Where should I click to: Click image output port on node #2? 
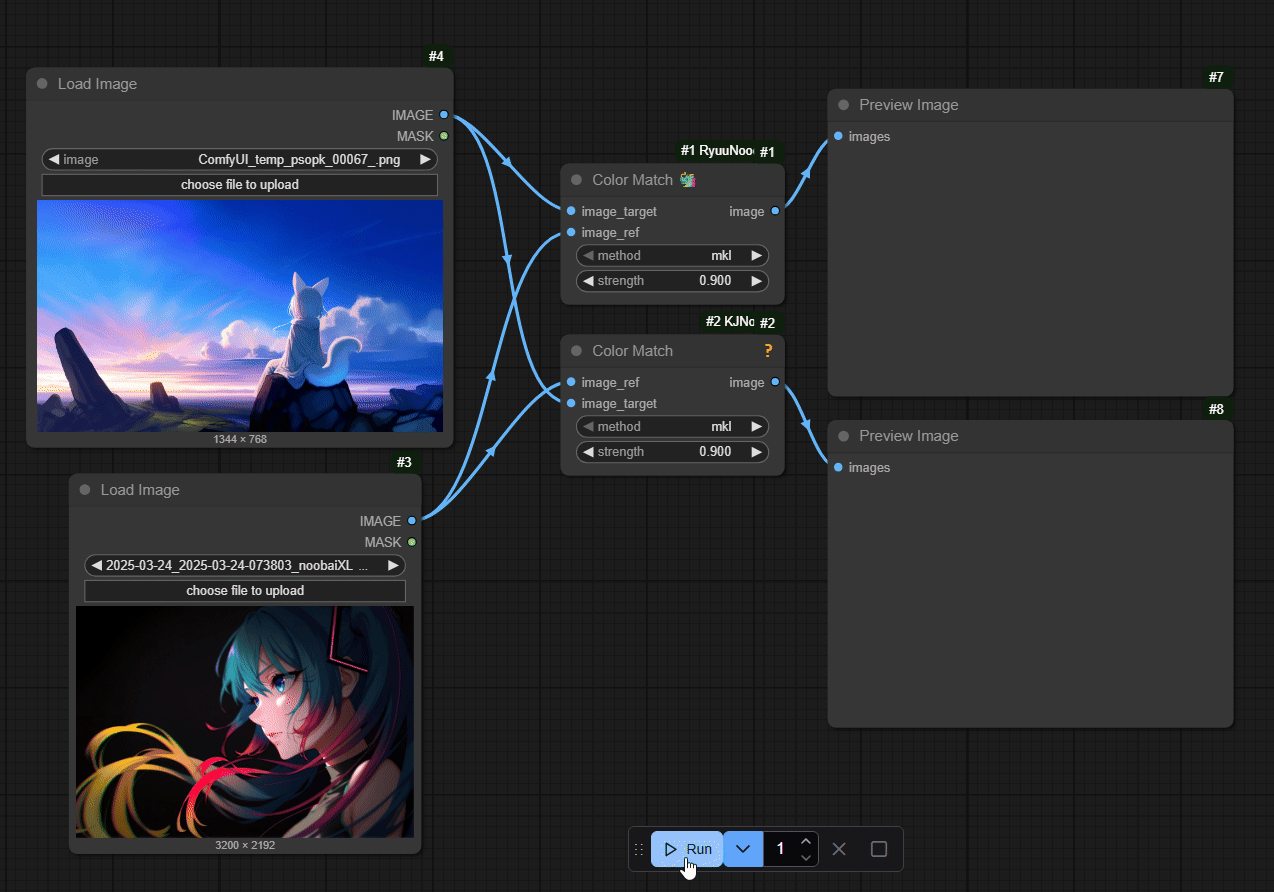point(775,382)
